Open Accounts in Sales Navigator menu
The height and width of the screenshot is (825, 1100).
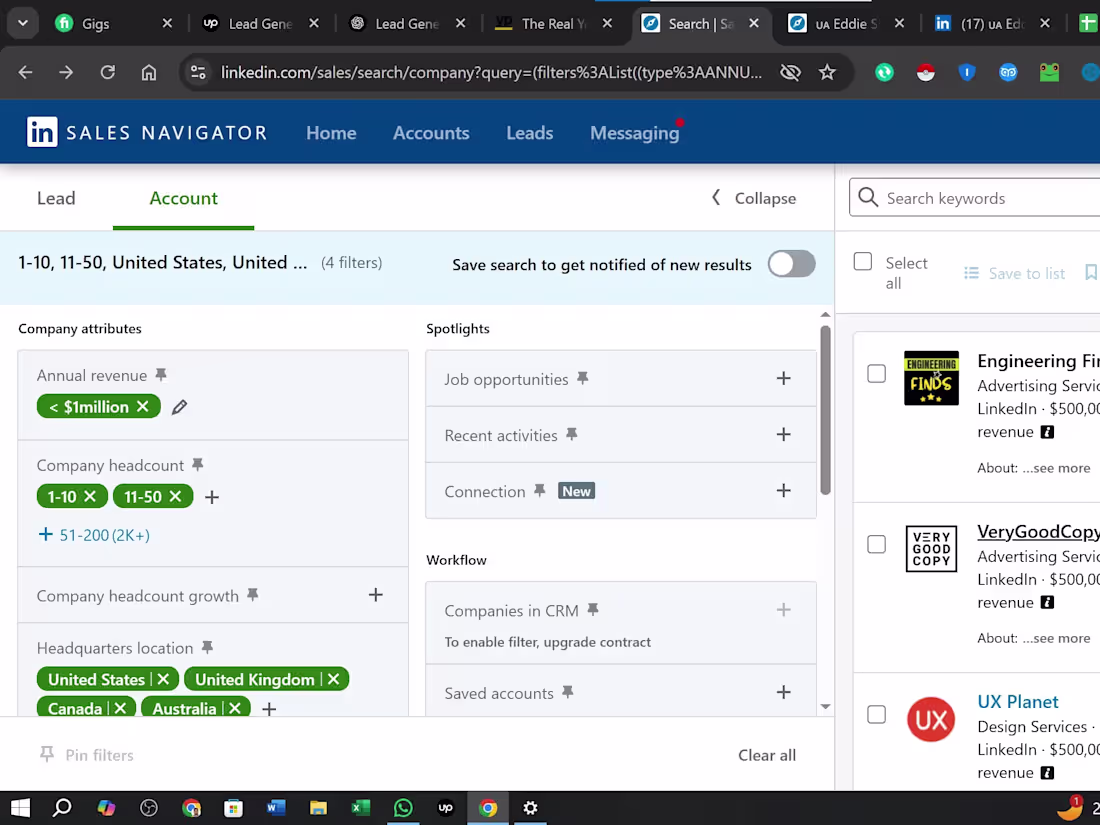tap(431, 133)
